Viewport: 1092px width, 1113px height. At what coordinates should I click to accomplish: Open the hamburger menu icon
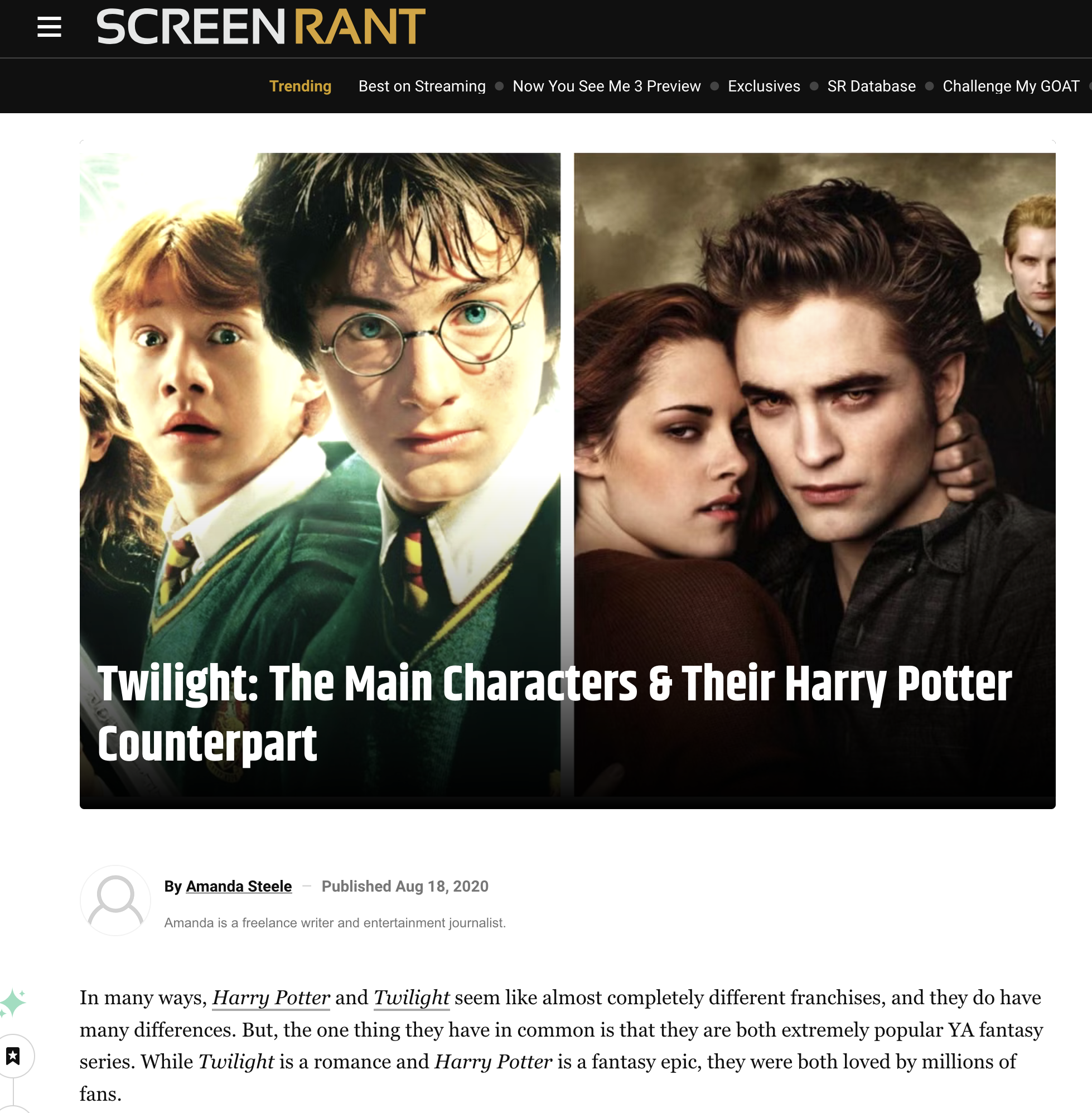click(x=49, y=27)
